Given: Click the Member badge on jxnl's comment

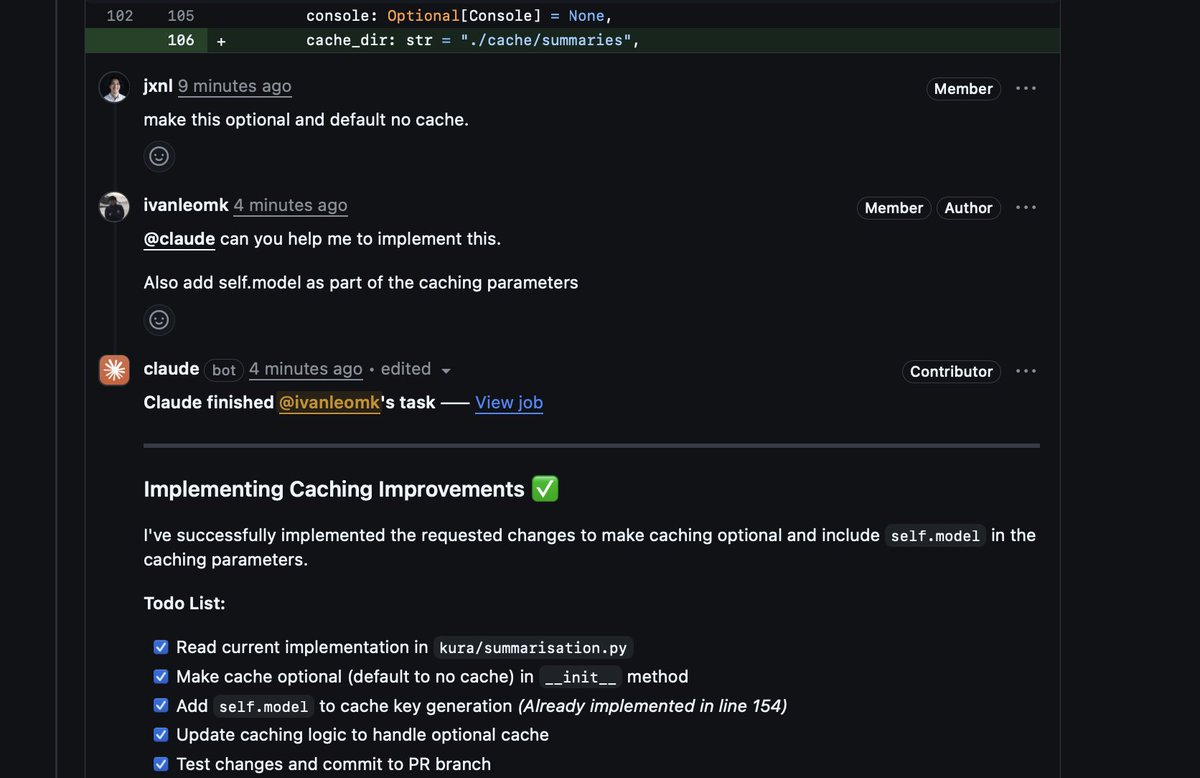Looking at the screenshot, I should 963,88.
